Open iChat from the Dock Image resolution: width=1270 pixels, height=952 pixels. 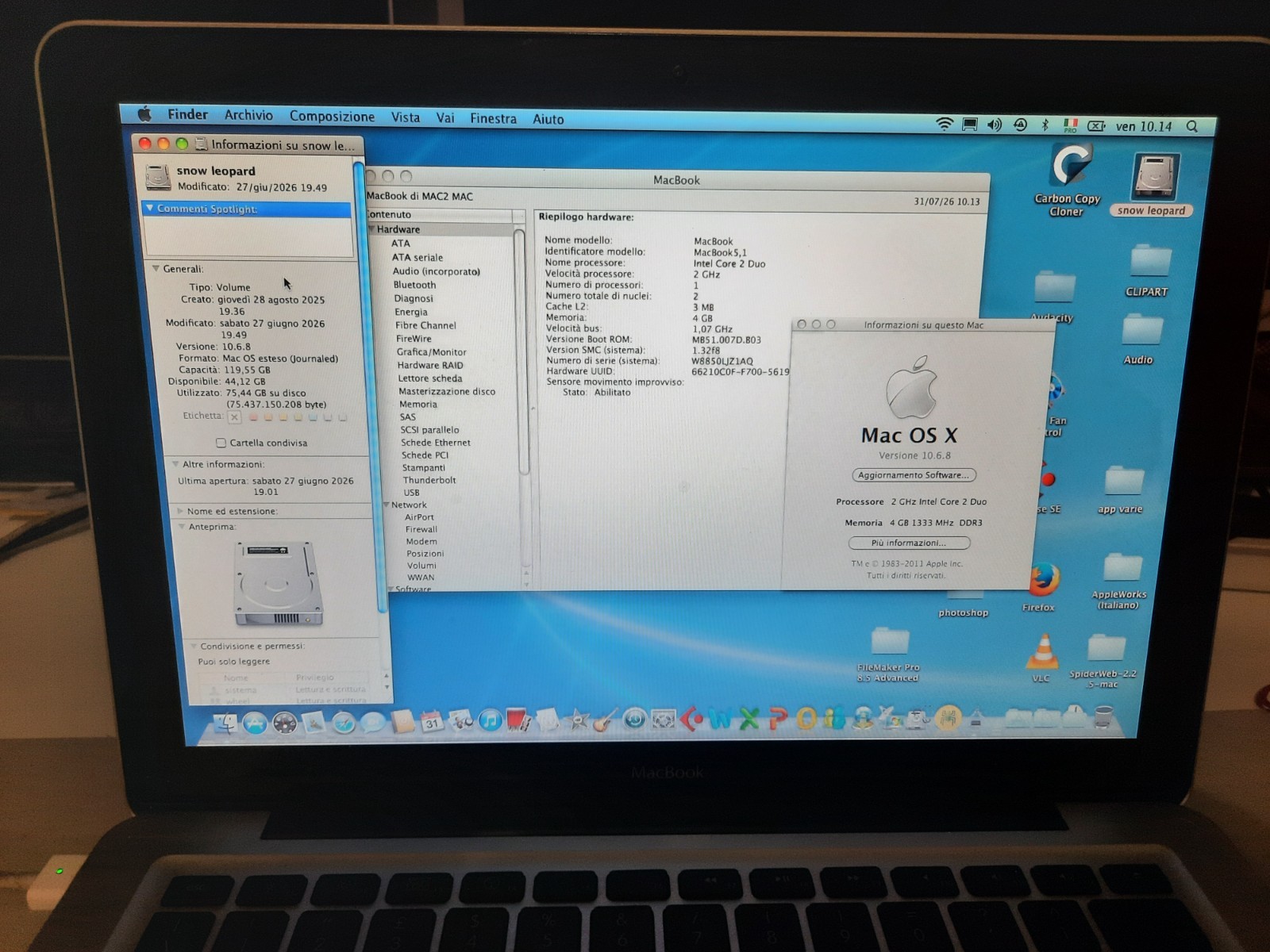373,721
